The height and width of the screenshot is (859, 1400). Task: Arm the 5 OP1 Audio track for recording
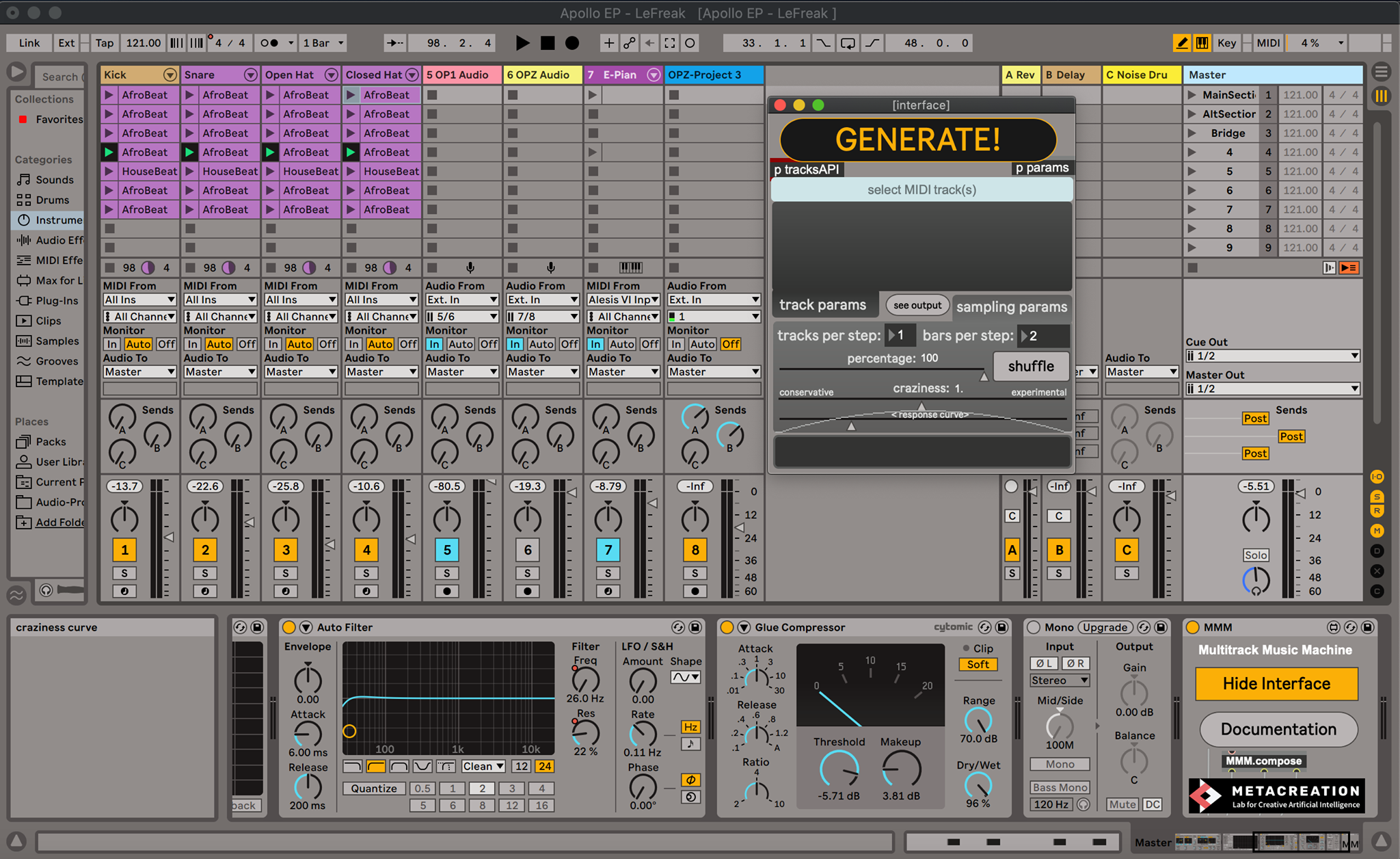point(447,591)
